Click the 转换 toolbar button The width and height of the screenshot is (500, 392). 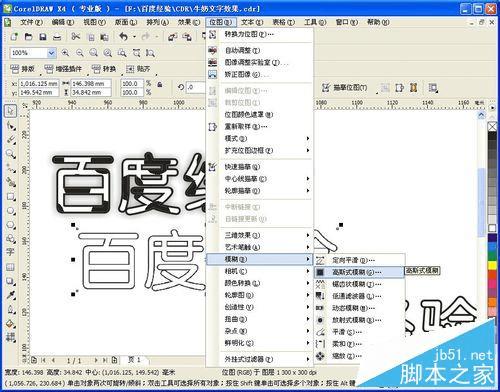coord(104,69)
